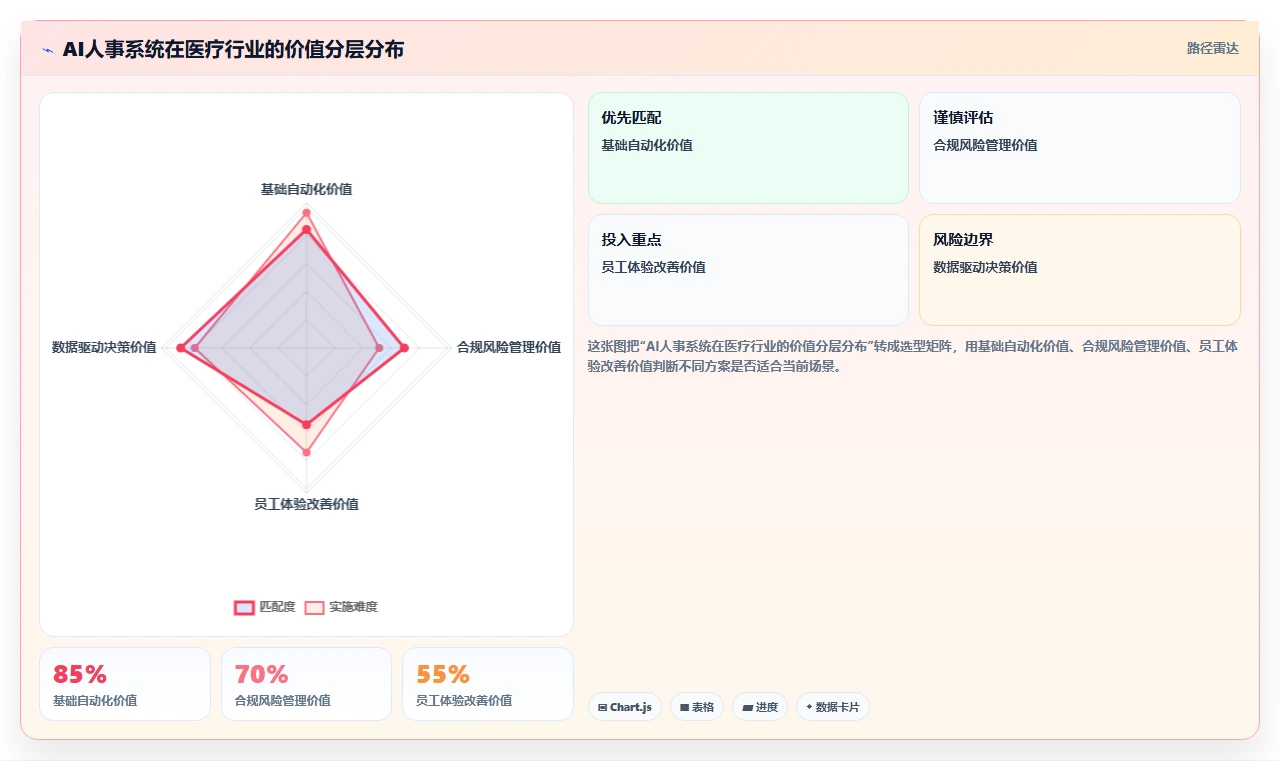Click the 基础自动化价值 radar axis label
The image size is (1280, 761).
[306, 189]
